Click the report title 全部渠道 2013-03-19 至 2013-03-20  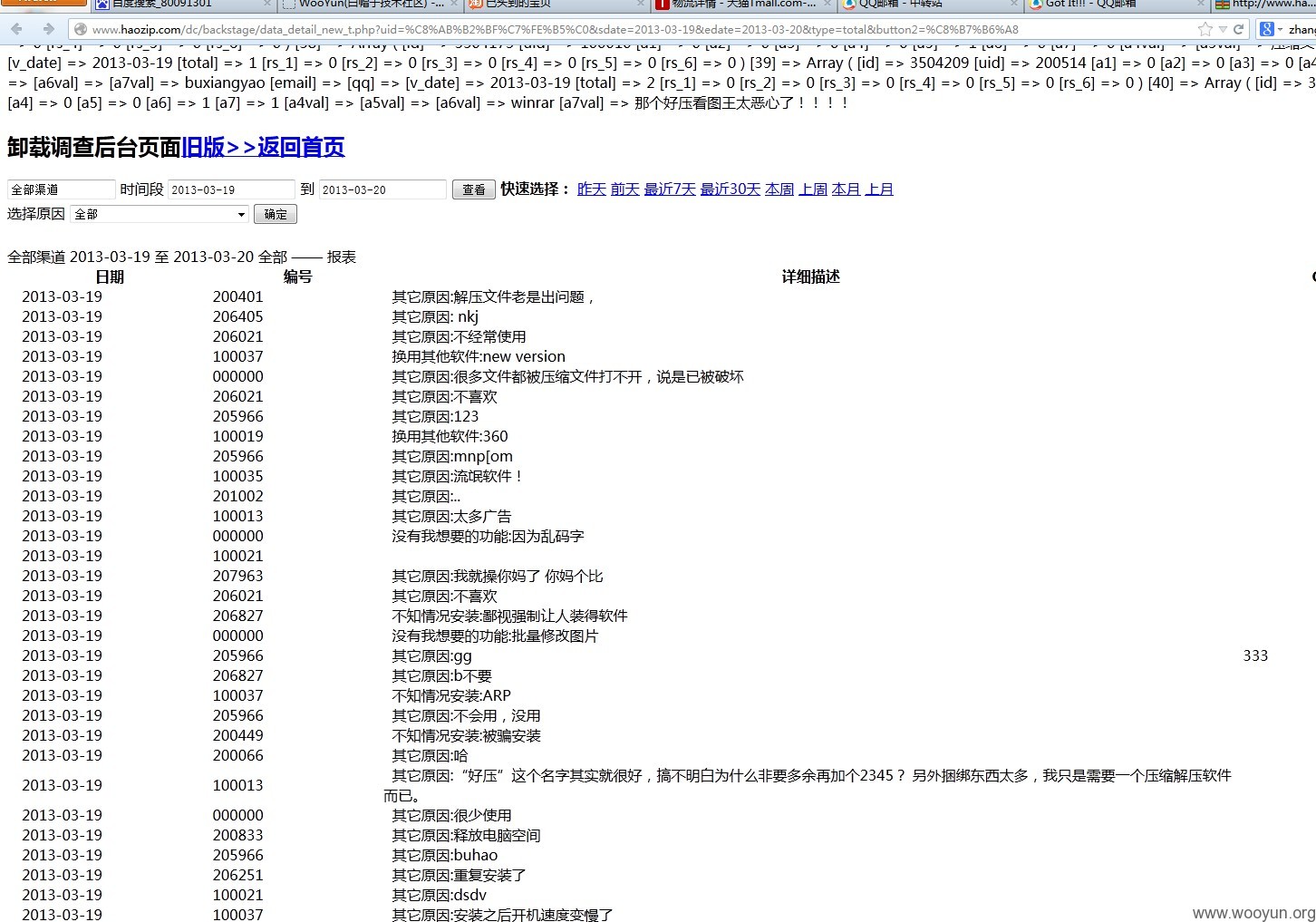131,257
